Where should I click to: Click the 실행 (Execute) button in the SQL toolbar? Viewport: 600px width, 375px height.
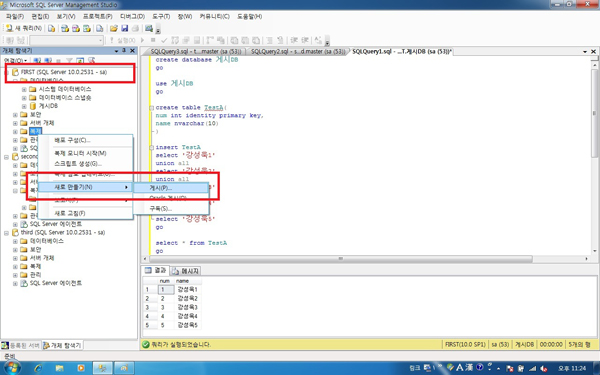(x=122, y=40)
